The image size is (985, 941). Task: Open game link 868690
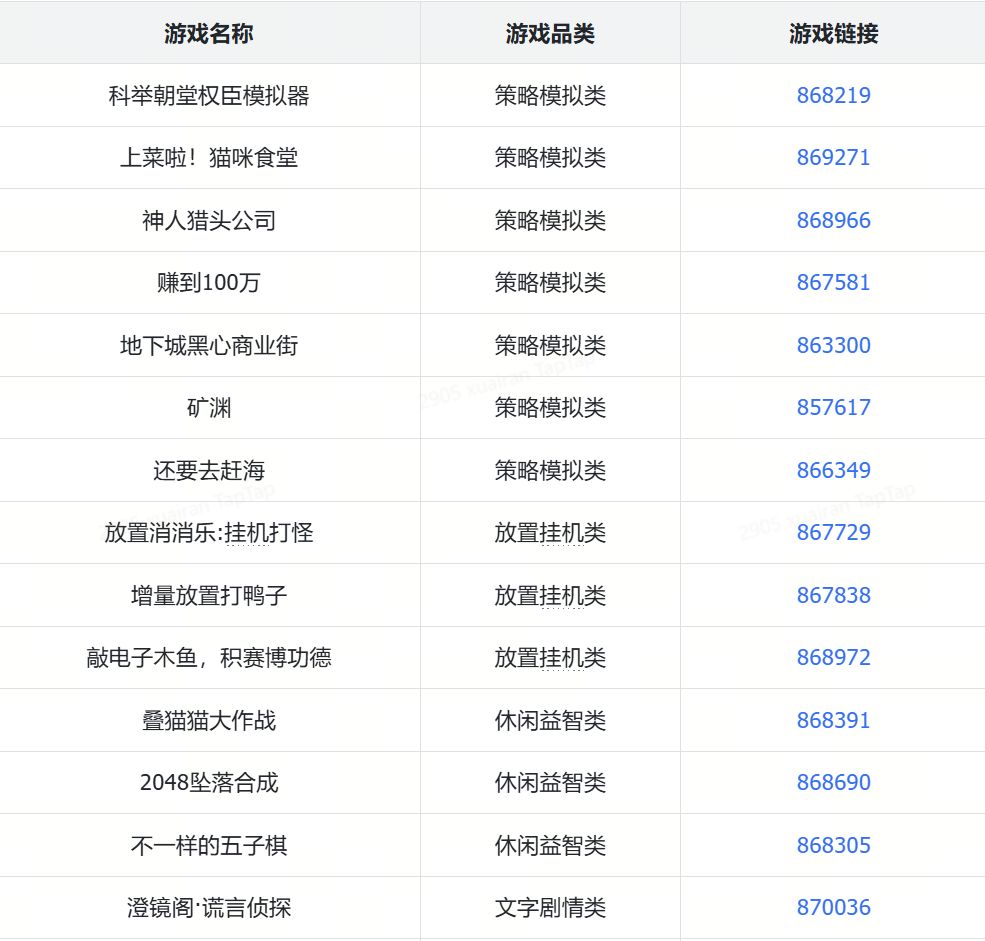click(833, 783)
